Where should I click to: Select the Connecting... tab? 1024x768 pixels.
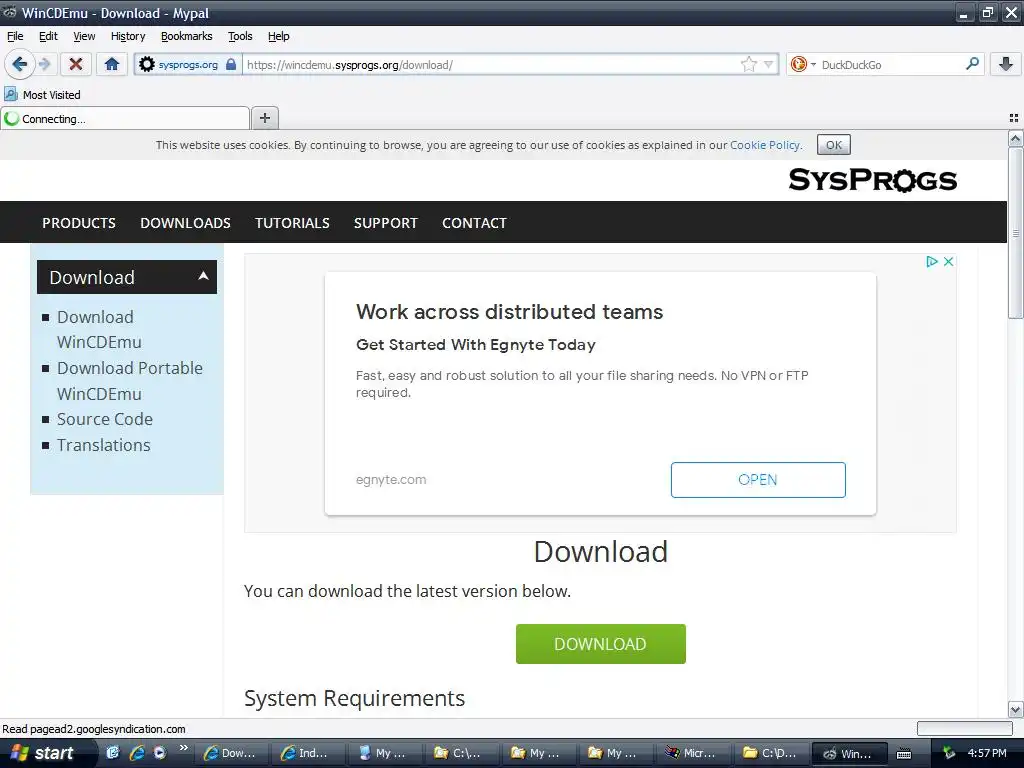pos(125,118)
